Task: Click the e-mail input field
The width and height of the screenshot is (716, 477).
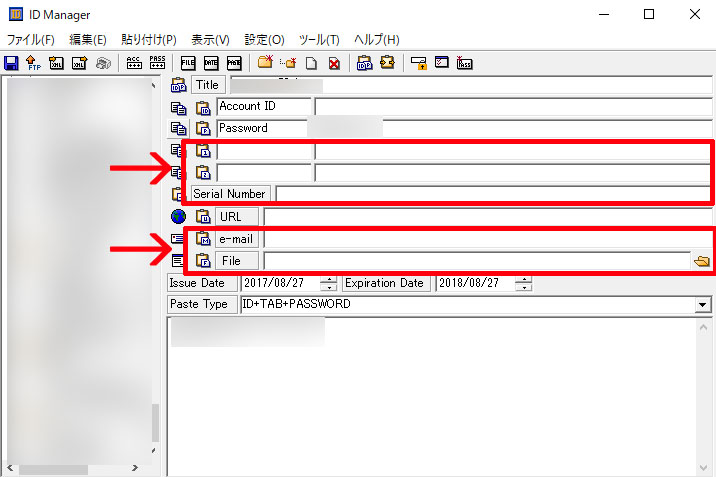Action: point(487,239)
